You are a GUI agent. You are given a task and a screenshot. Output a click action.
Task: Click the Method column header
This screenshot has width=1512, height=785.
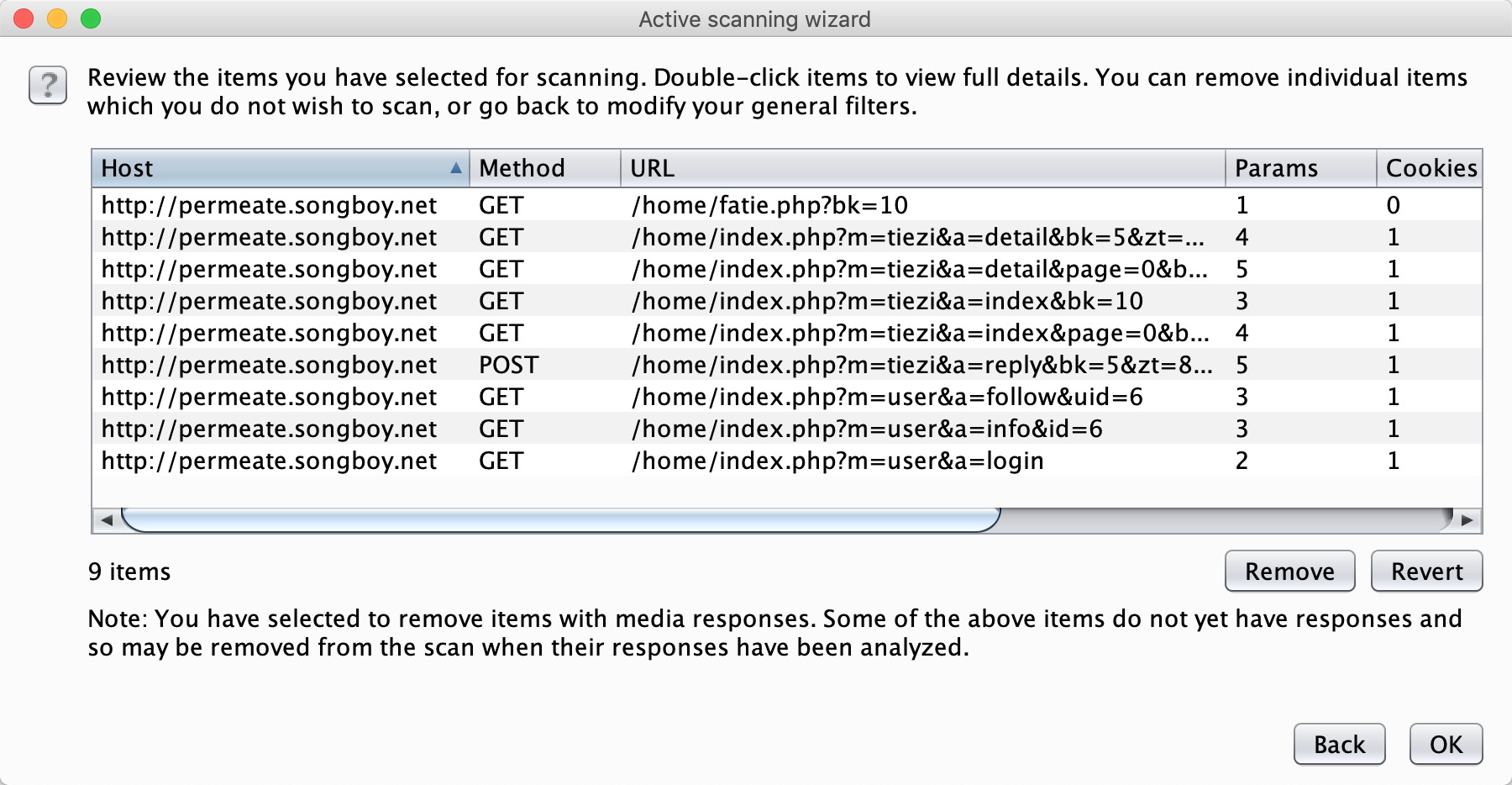544,168
